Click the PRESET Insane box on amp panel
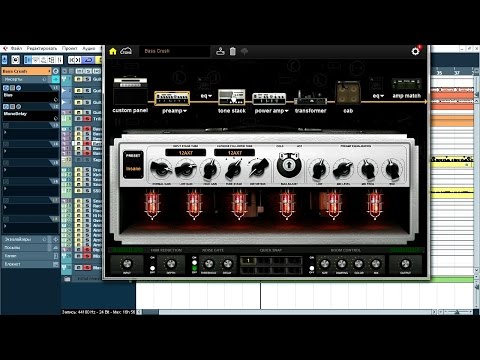480x360 pixels. click(x=133, y=165)
